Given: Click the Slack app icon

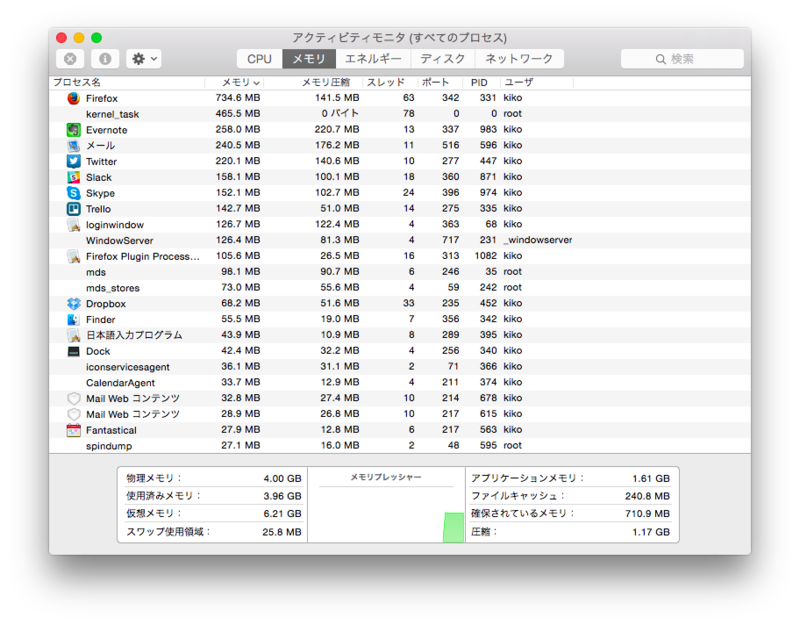Looking at the screenshot, I should [73, 177].
